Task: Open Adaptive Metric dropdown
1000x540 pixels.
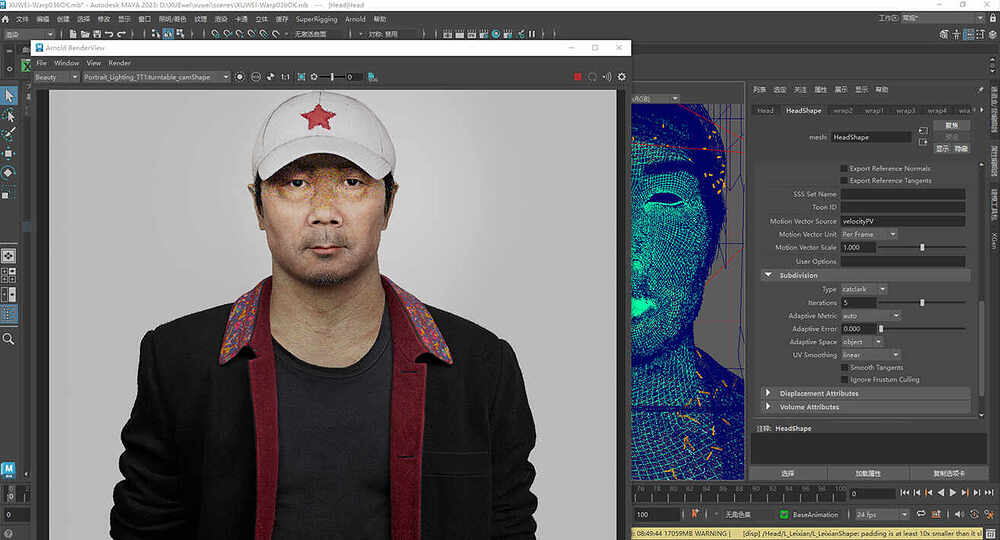Action: click(x=871, y=316)
